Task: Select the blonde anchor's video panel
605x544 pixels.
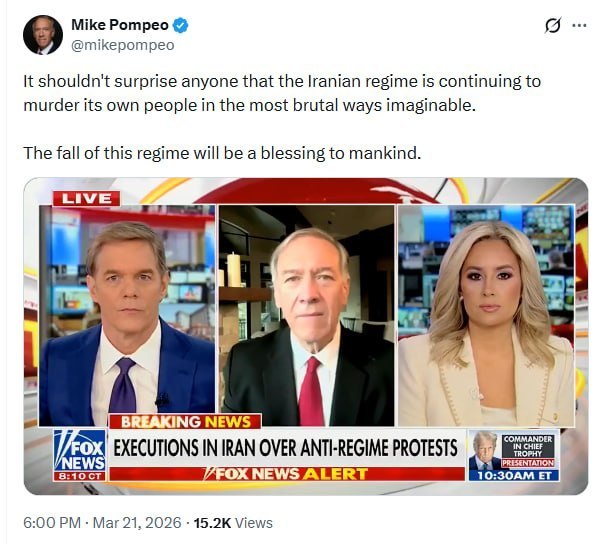Action: [486, 315]
